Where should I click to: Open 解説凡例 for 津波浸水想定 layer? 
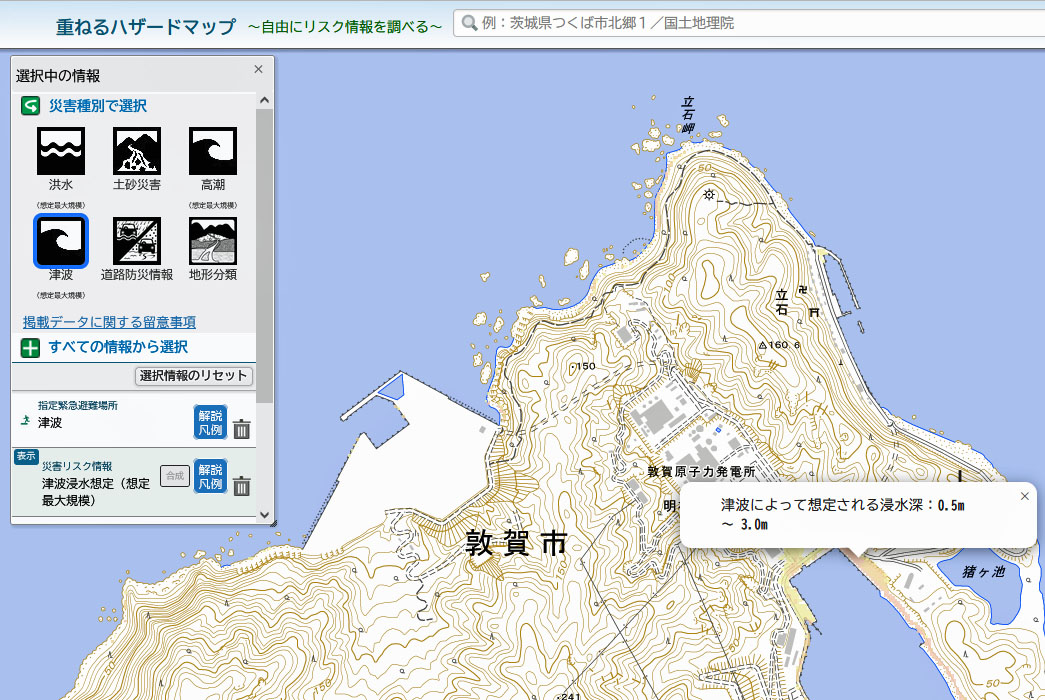pos(210,476)
